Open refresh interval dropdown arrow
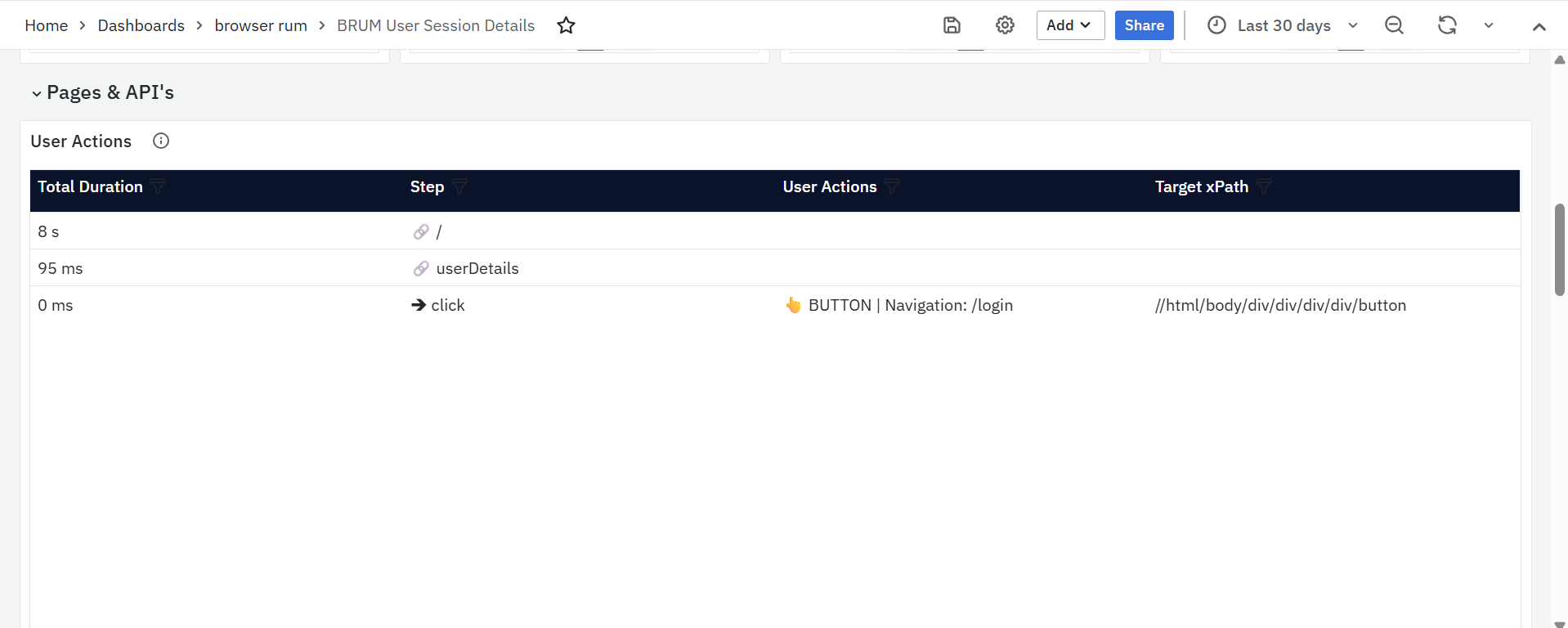 tap(1489, 25)
